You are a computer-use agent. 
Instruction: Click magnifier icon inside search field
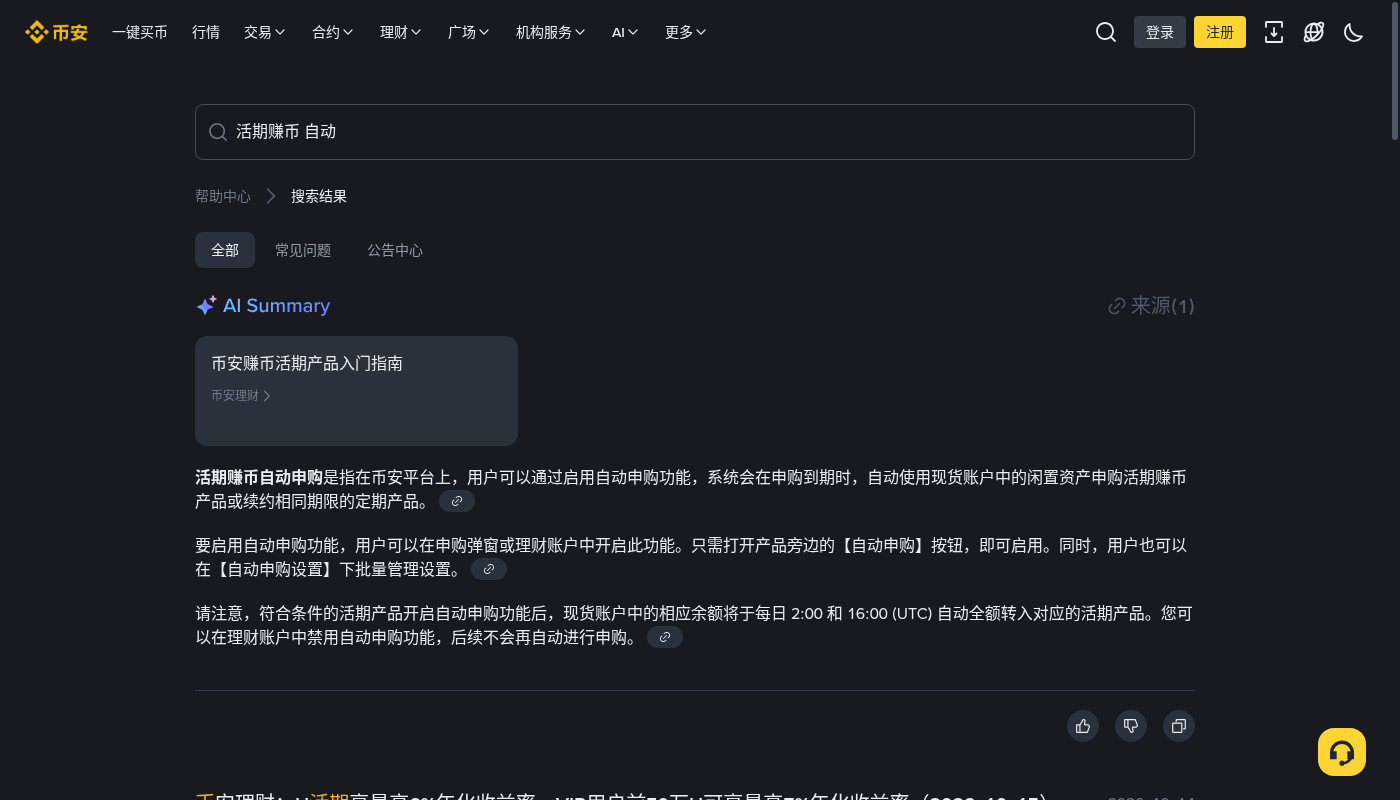(218, 132)
